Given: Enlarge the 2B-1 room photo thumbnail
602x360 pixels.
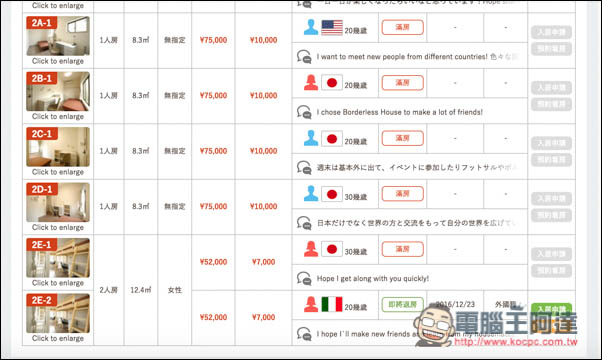Looking at the screenshot, I should point(58,91).
